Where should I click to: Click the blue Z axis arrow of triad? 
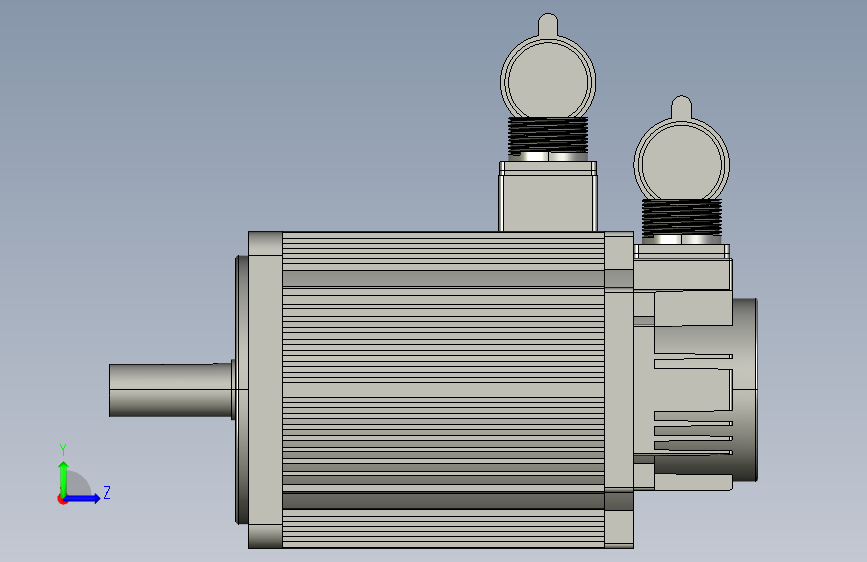click(83, 498)
